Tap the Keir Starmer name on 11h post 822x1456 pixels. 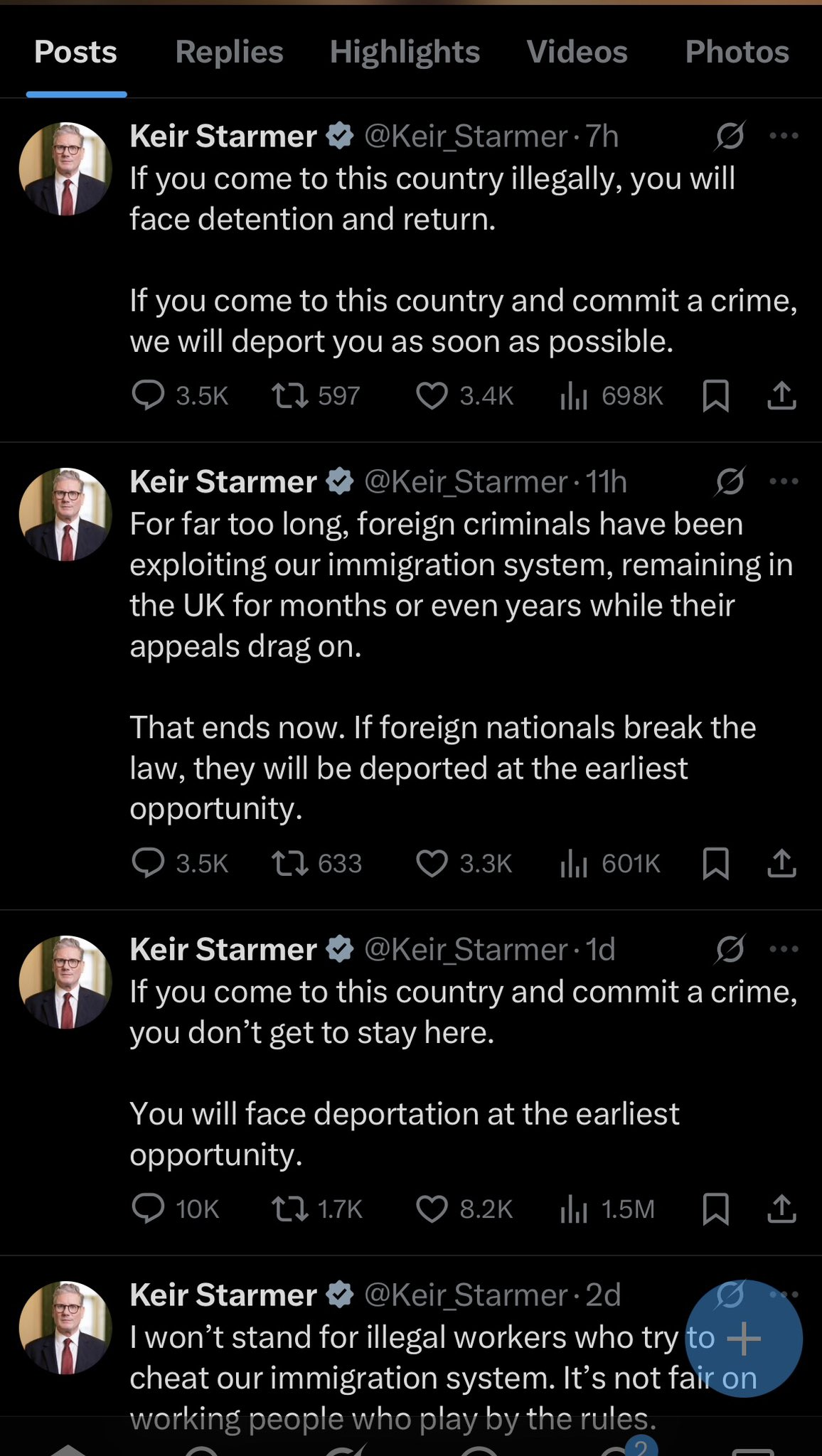click(223, 481)
